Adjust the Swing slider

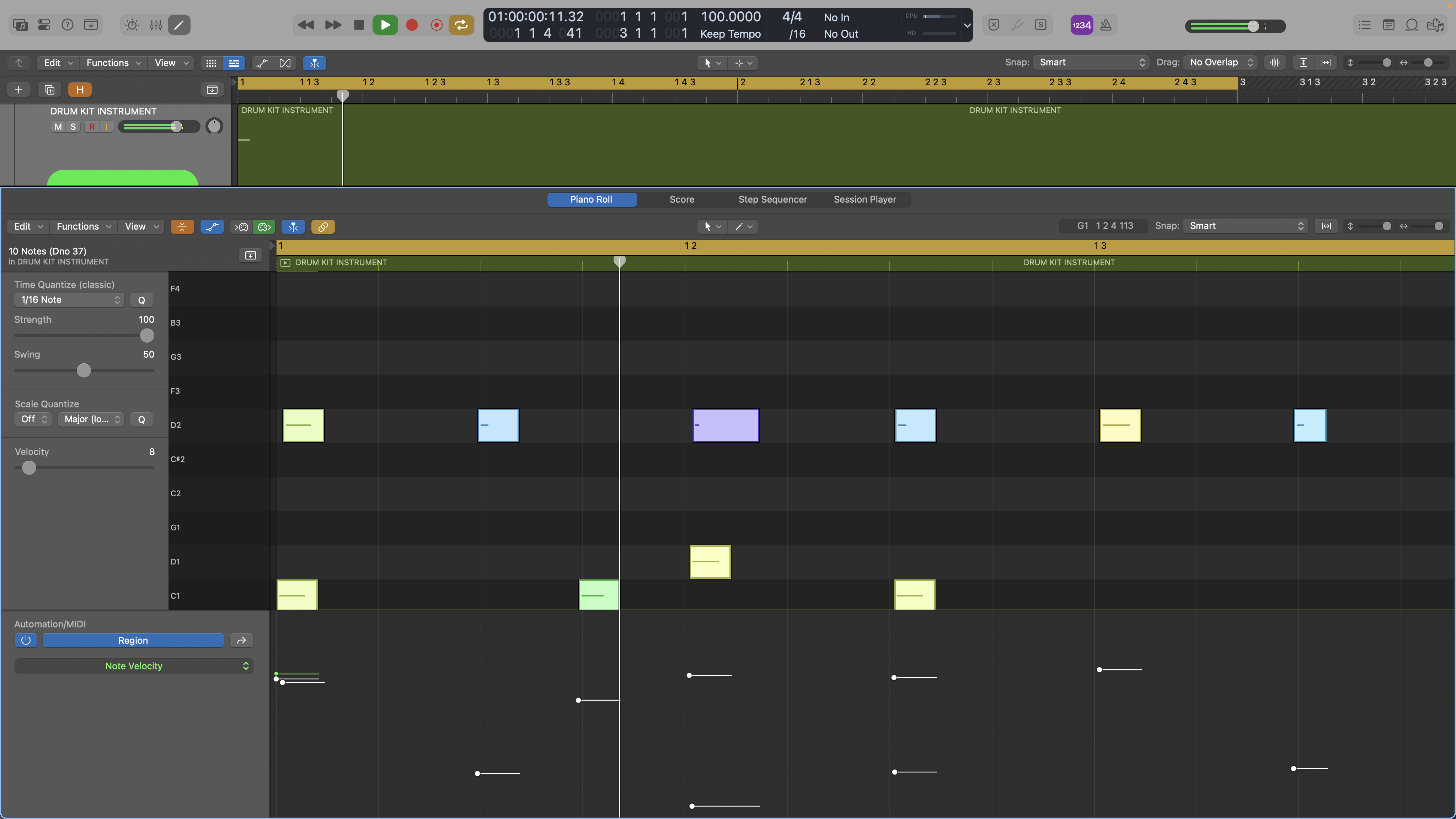pos(84,370)
